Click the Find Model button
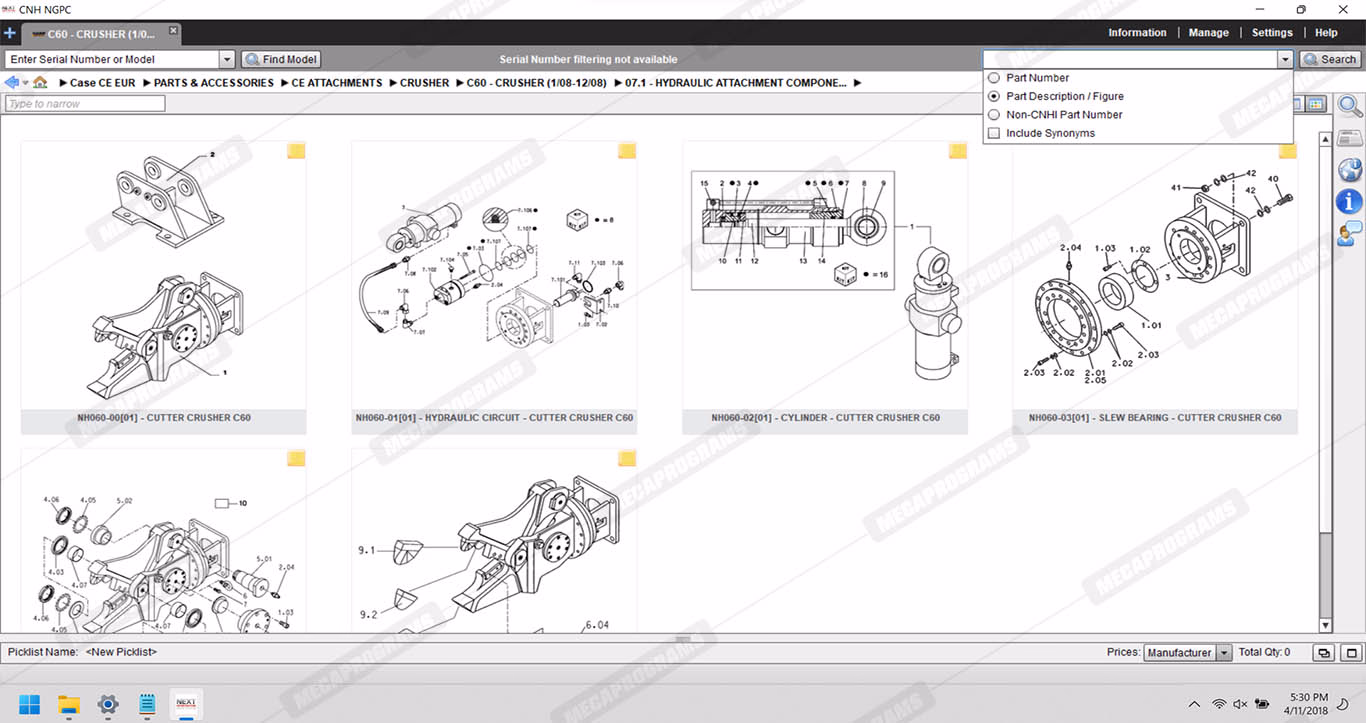The image size is (1366, 723). point(281,60)
